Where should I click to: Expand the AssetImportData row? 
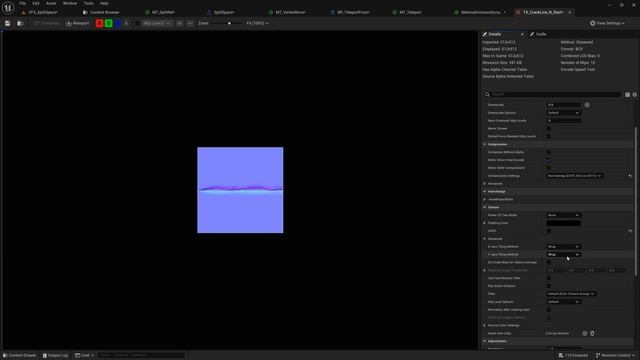click(x=485, y=200)
